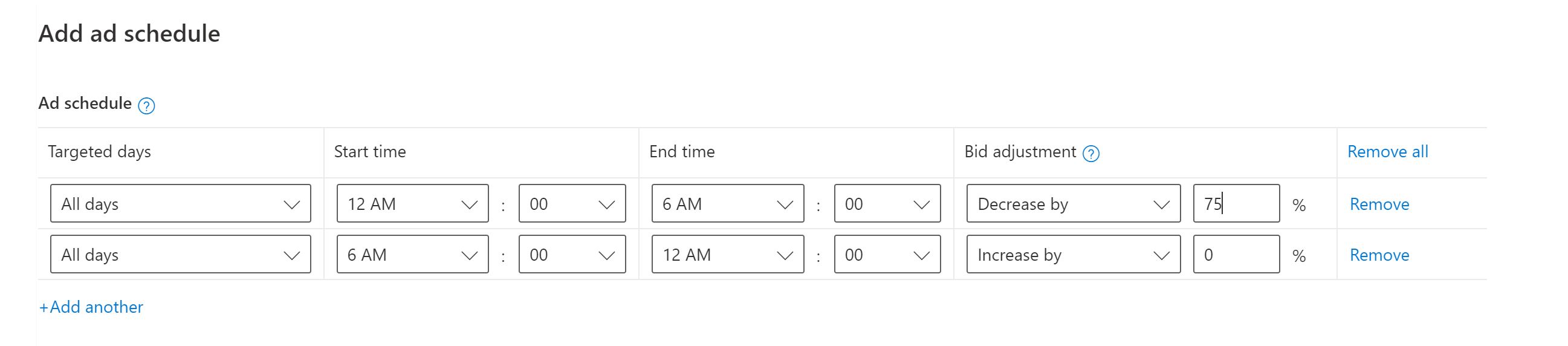Viewport: 1568px width, 346px height.
Task: Click the Ad schedule help icon
Action: point(146,106)
